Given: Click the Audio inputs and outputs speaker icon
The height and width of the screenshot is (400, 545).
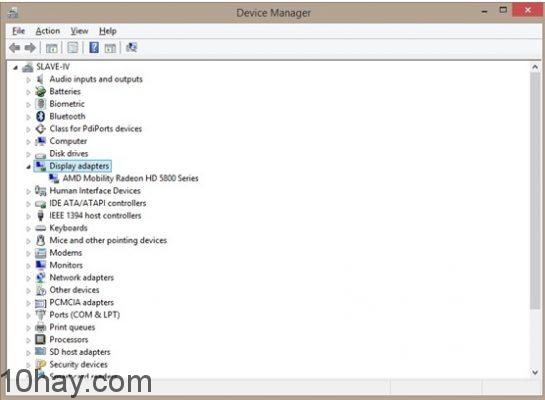Looking at the screenshot, I should (x=40, y=79).
